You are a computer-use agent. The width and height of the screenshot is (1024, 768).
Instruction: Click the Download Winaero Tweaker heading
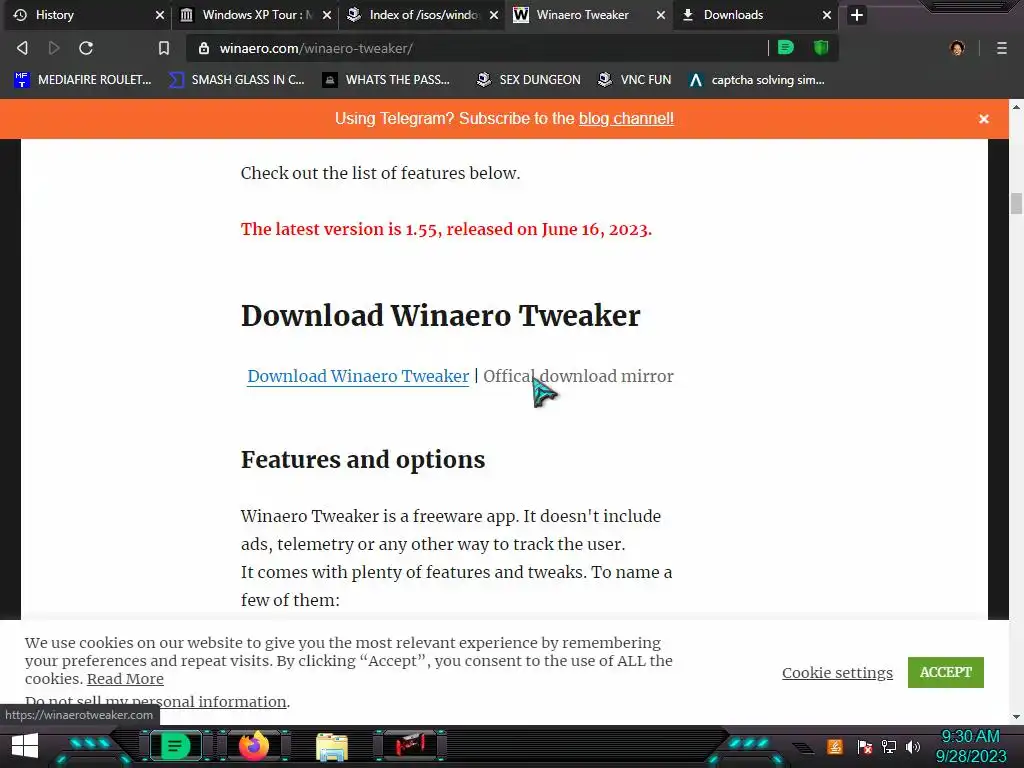(x=440, y=315)
